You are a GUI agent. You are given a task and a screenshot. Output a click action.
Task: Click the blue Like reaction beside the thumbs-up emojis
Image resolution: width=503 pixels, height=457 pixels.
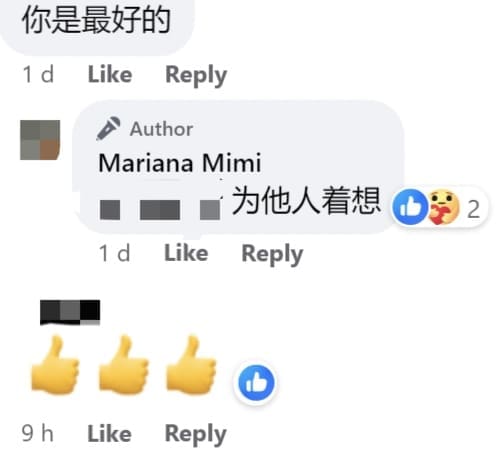click(x=256, y=383)
